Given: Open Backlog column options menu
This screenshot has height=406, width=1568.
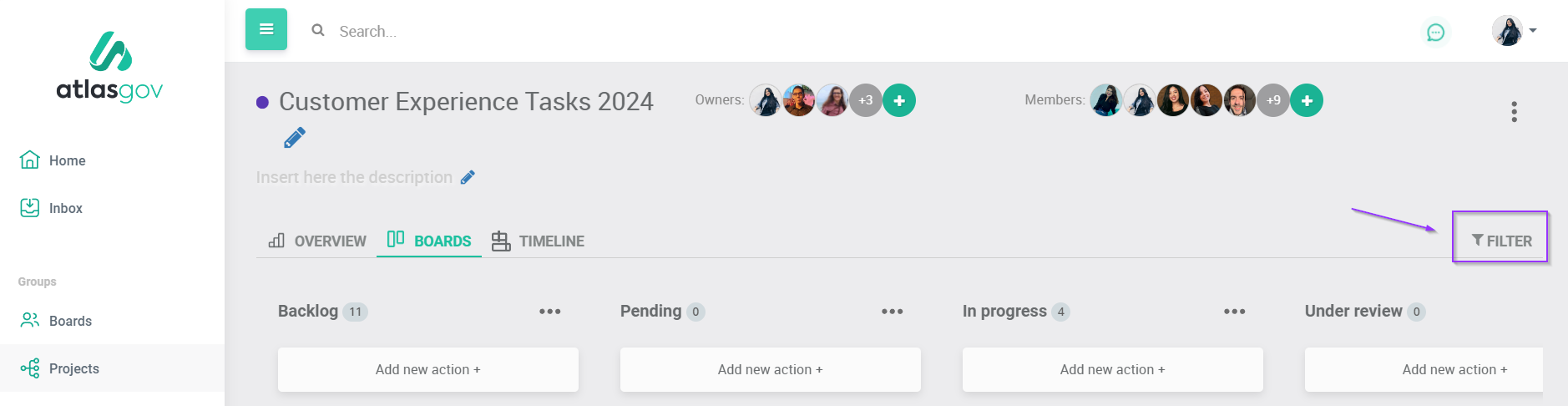Looking at the screenshot, I should tap(549, 312).
